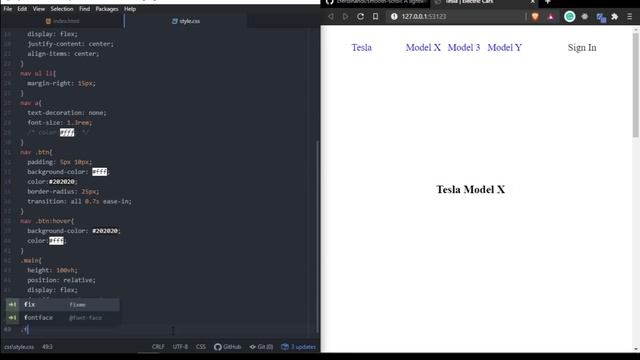
Task: Open the Find menu
Action: tap(84, 9)
